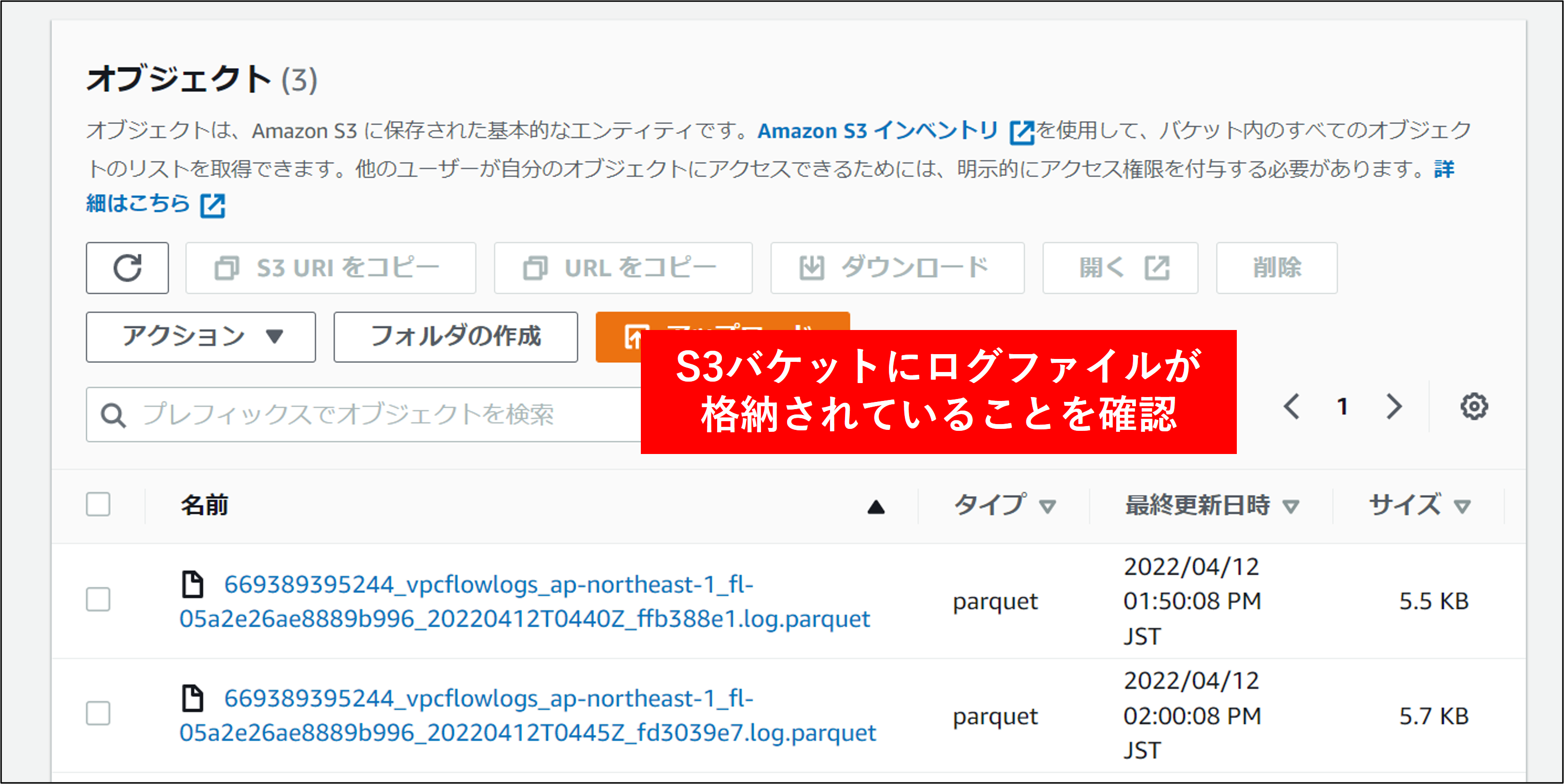Go to previous page chevron

point(1291,407)
